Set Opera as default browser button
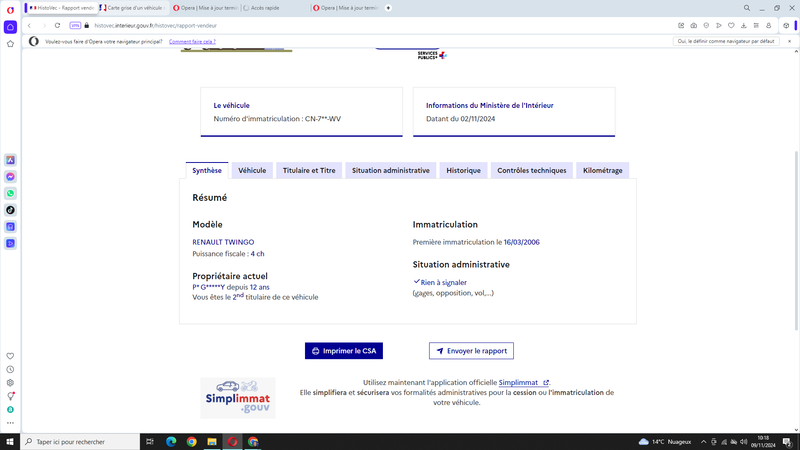The width and height of the screenshot is (800, 450). point(726,41)
